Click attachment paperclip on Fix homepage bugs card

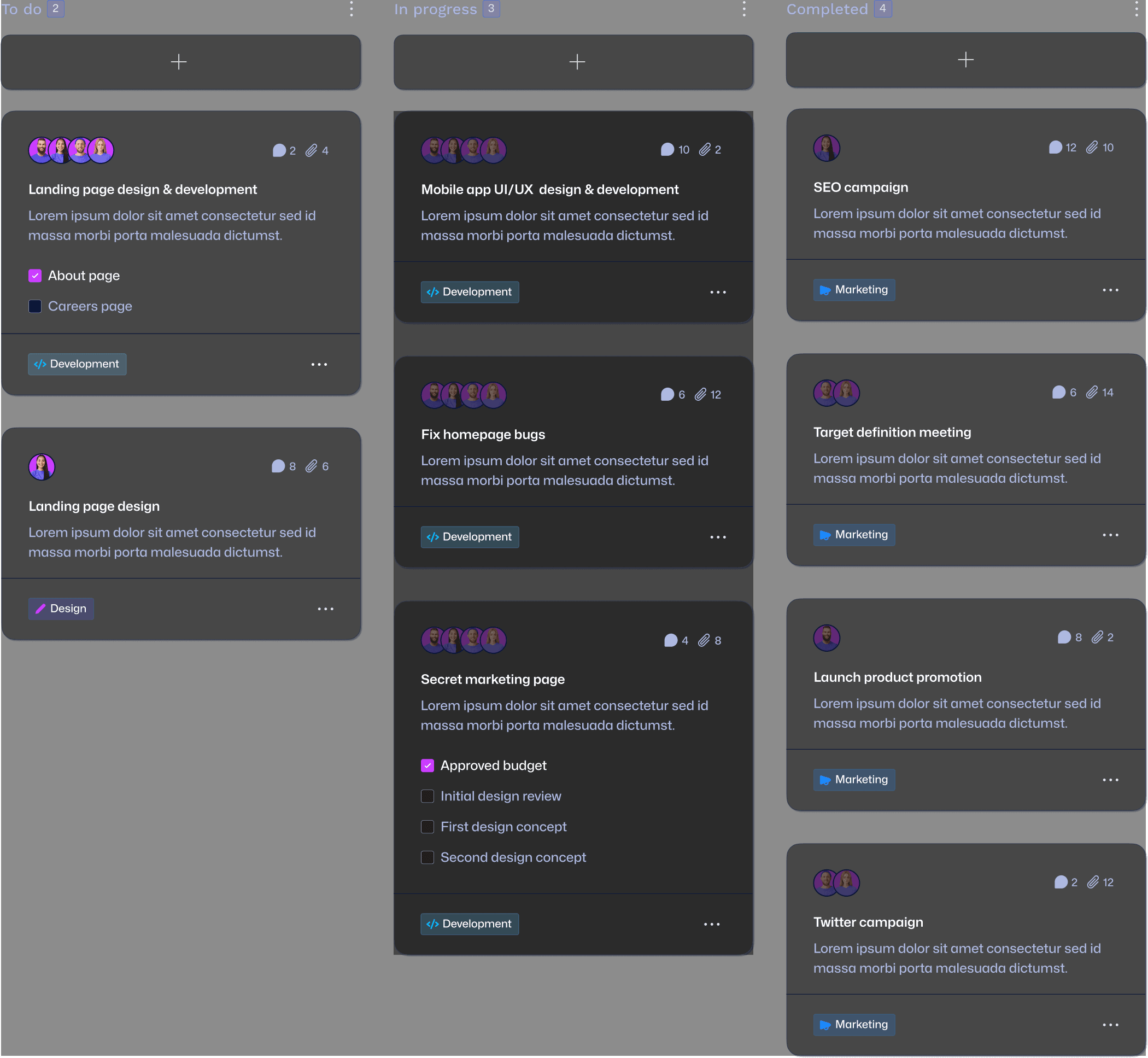[x=700, y=394]
